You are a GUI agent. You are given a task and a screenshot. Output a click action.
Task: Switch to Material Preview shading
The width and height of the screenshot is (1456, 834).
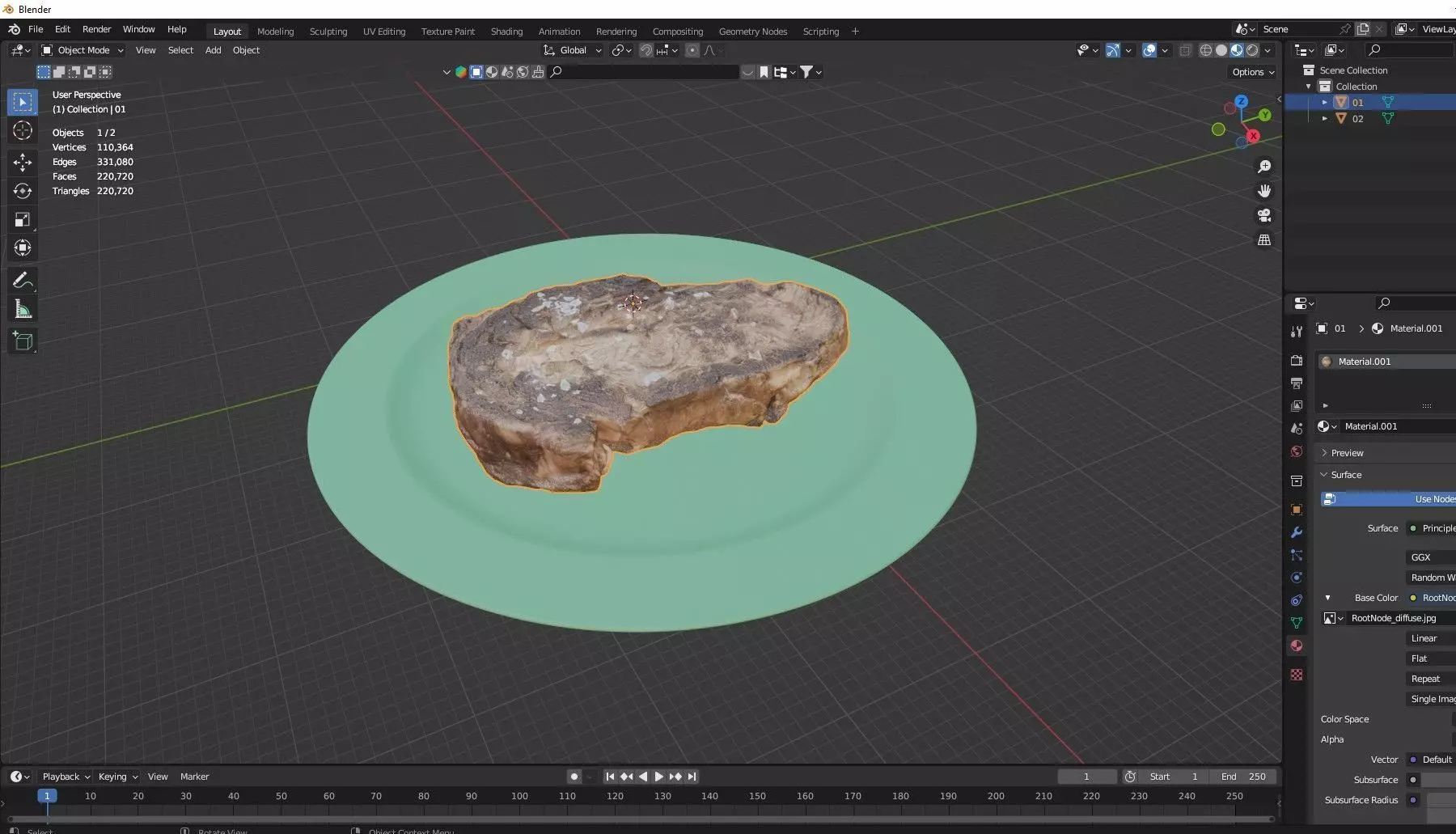coord(1237,50)
